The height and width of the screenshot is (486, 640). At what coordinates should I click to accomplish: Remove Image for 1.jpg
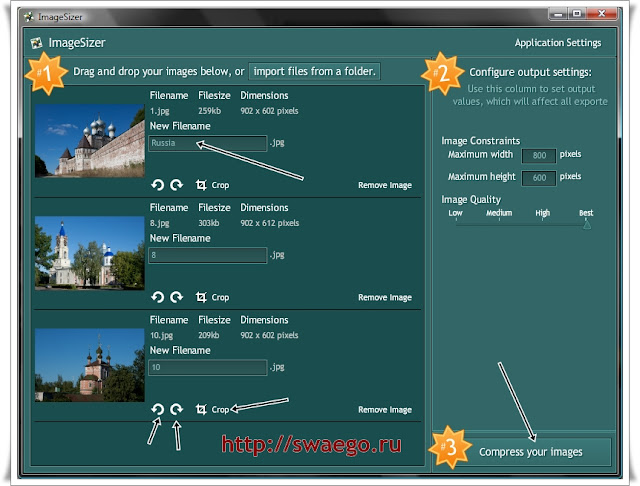(385, 185)
